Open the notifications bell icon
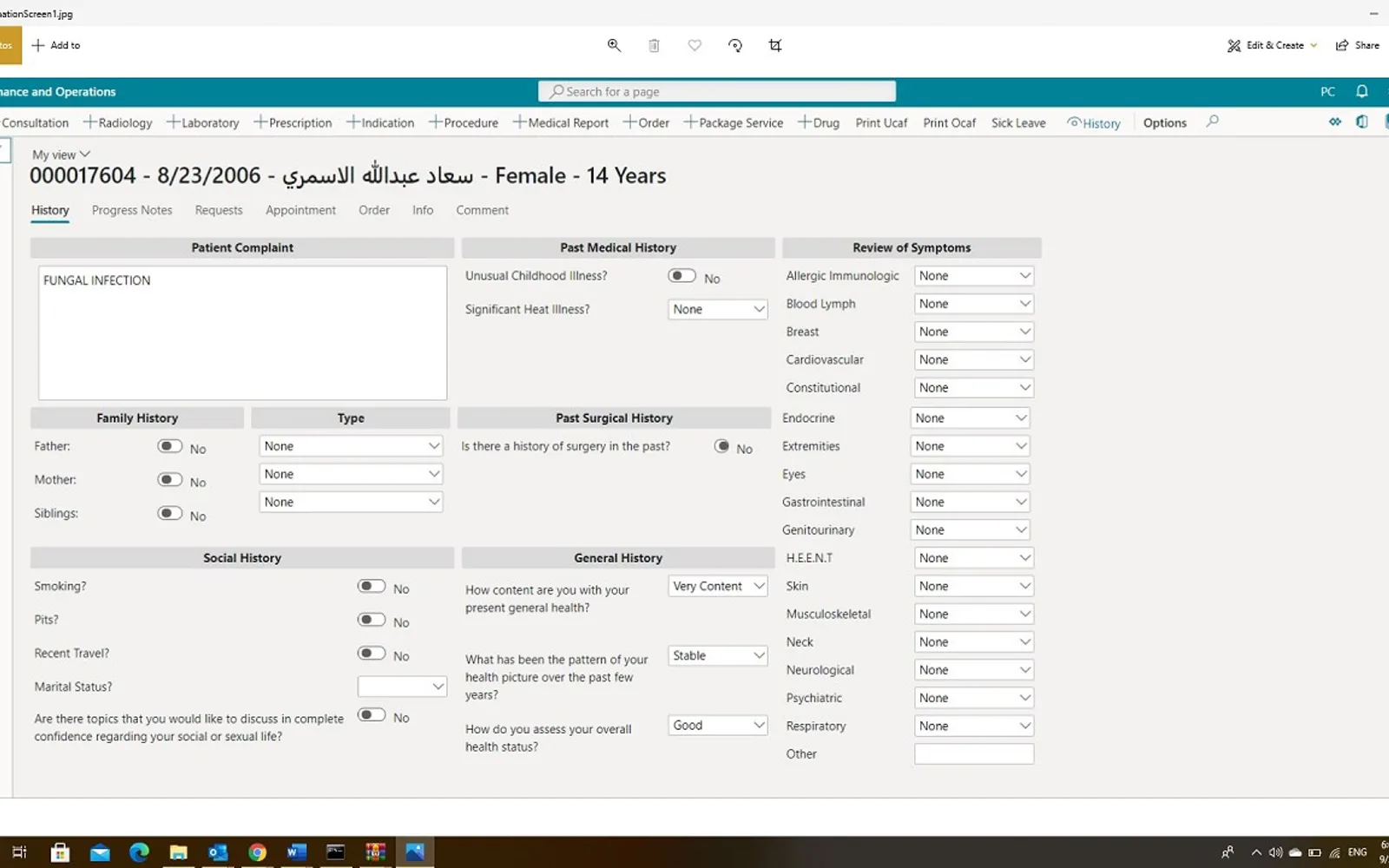Viewport: 1389px width, 868px height. [1362, 91]
